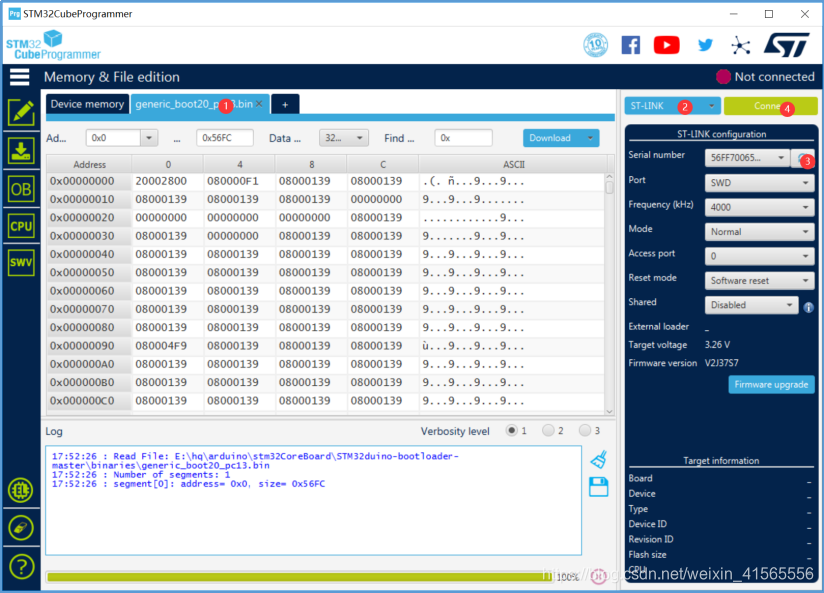
Task: Click the Find input field
Action: (x=463, y=138)
